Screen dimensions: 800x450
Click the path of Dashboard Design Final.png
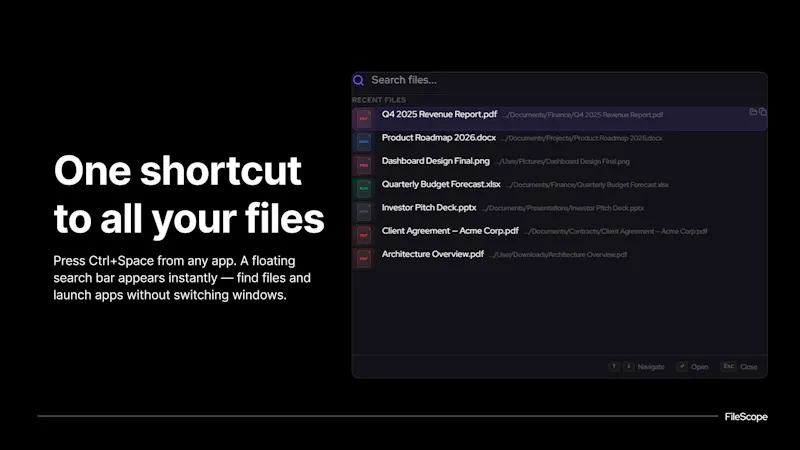tap(562, 162)
